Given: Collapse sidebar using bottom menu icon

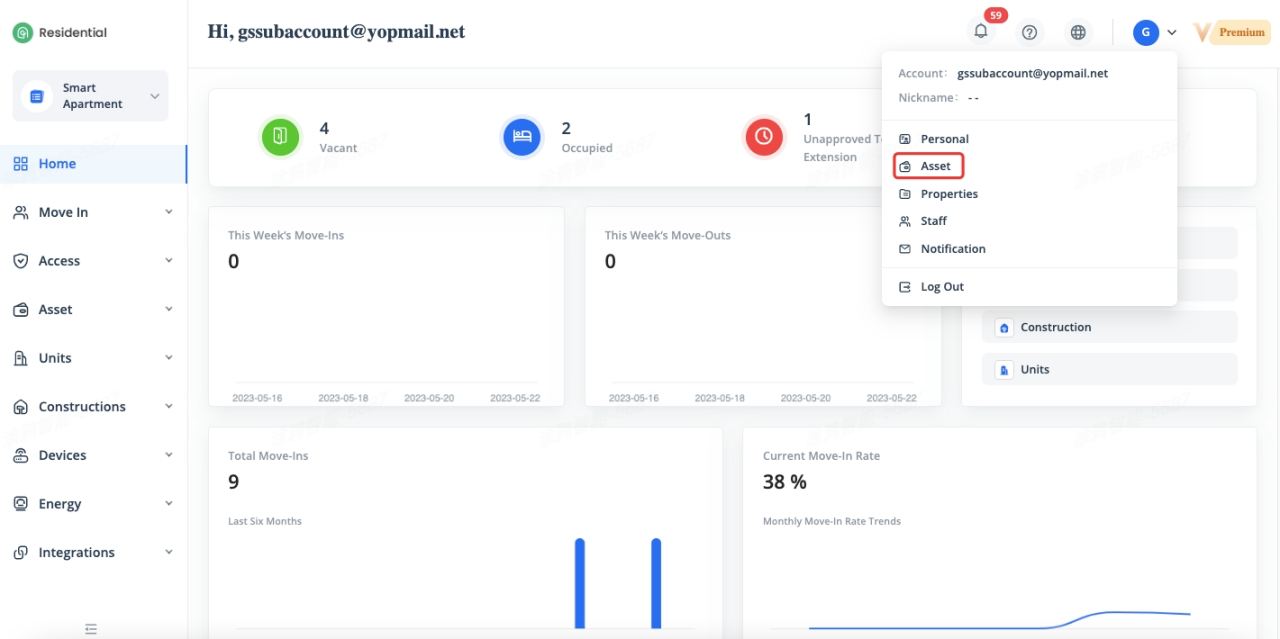Looking at the screenshot, I should coord(91,629).
